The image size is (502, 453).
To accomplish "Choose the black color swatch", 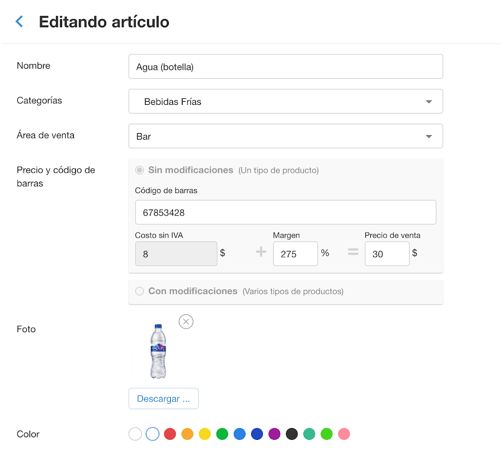I will (292, 434).
